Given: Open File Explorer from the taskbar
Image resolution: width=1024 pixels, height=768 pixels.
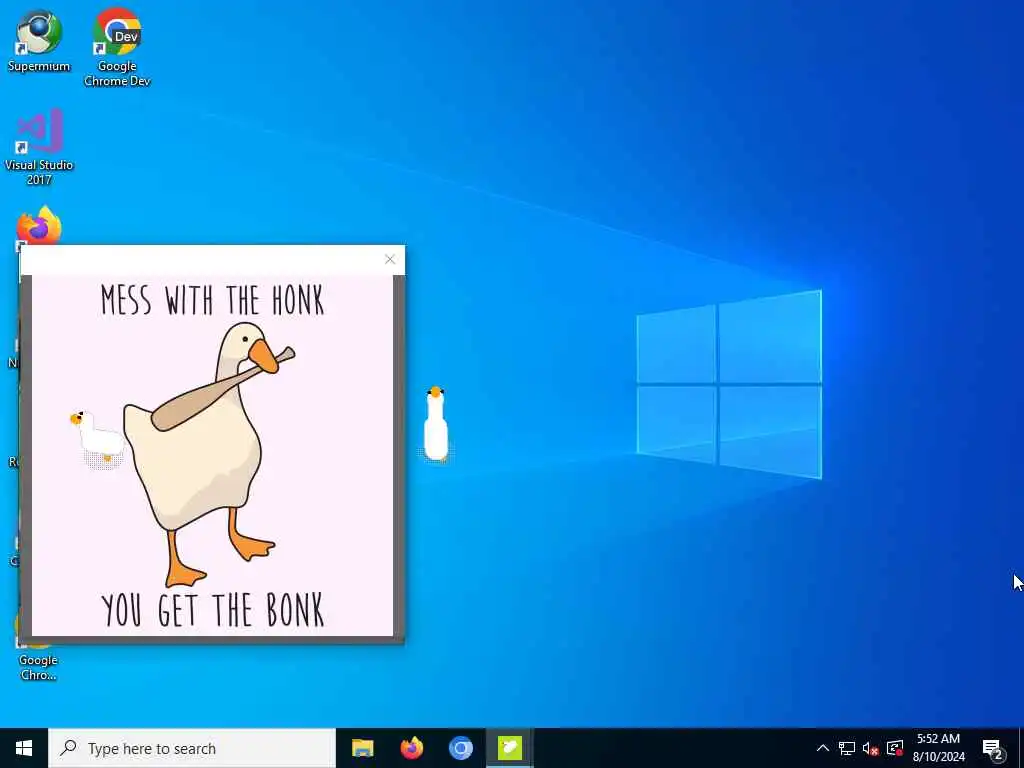Looking at the screenshot, I should click(x=362, y=748).
